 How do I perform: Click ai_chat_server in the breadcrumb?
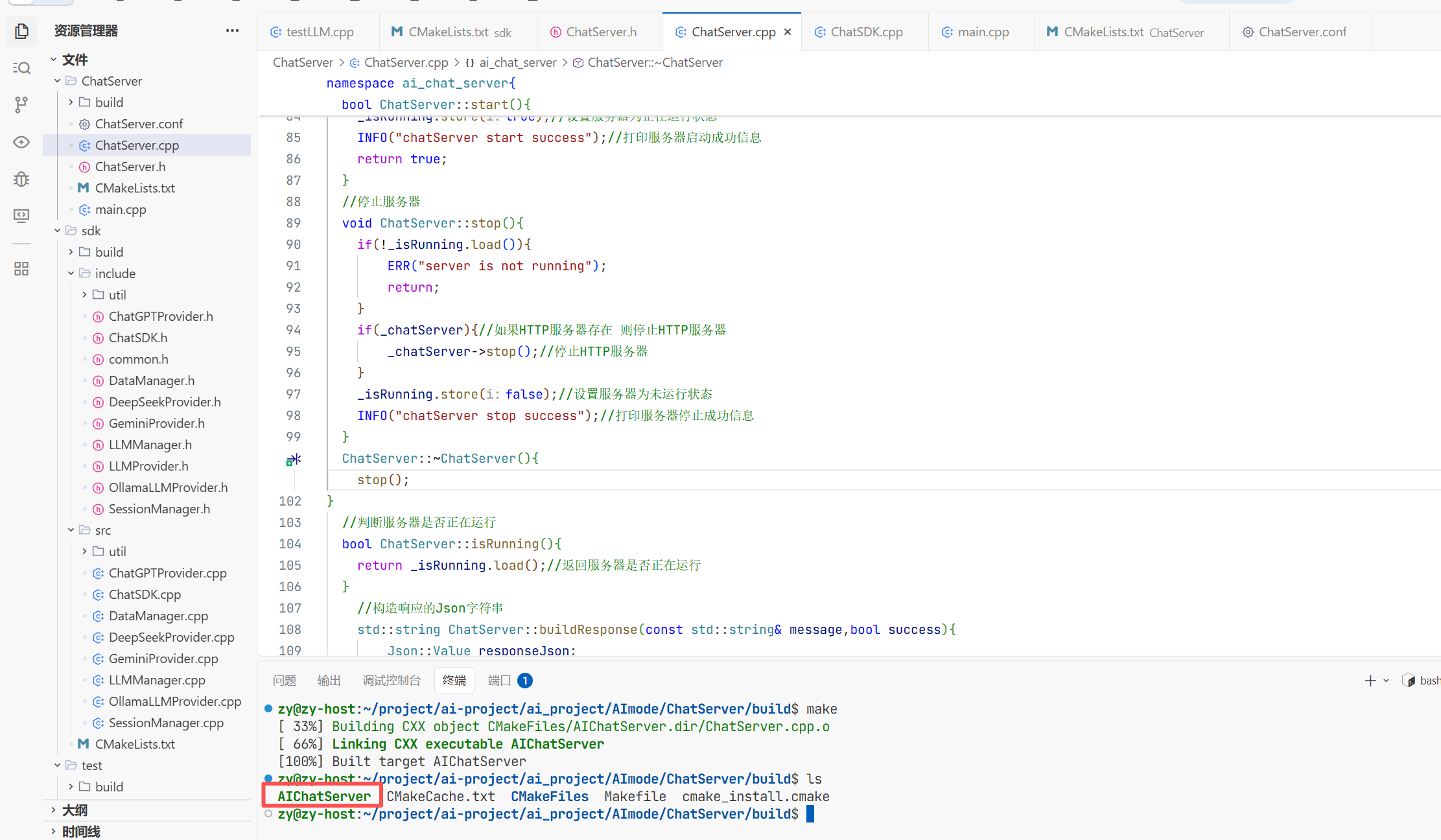(517, 62)
